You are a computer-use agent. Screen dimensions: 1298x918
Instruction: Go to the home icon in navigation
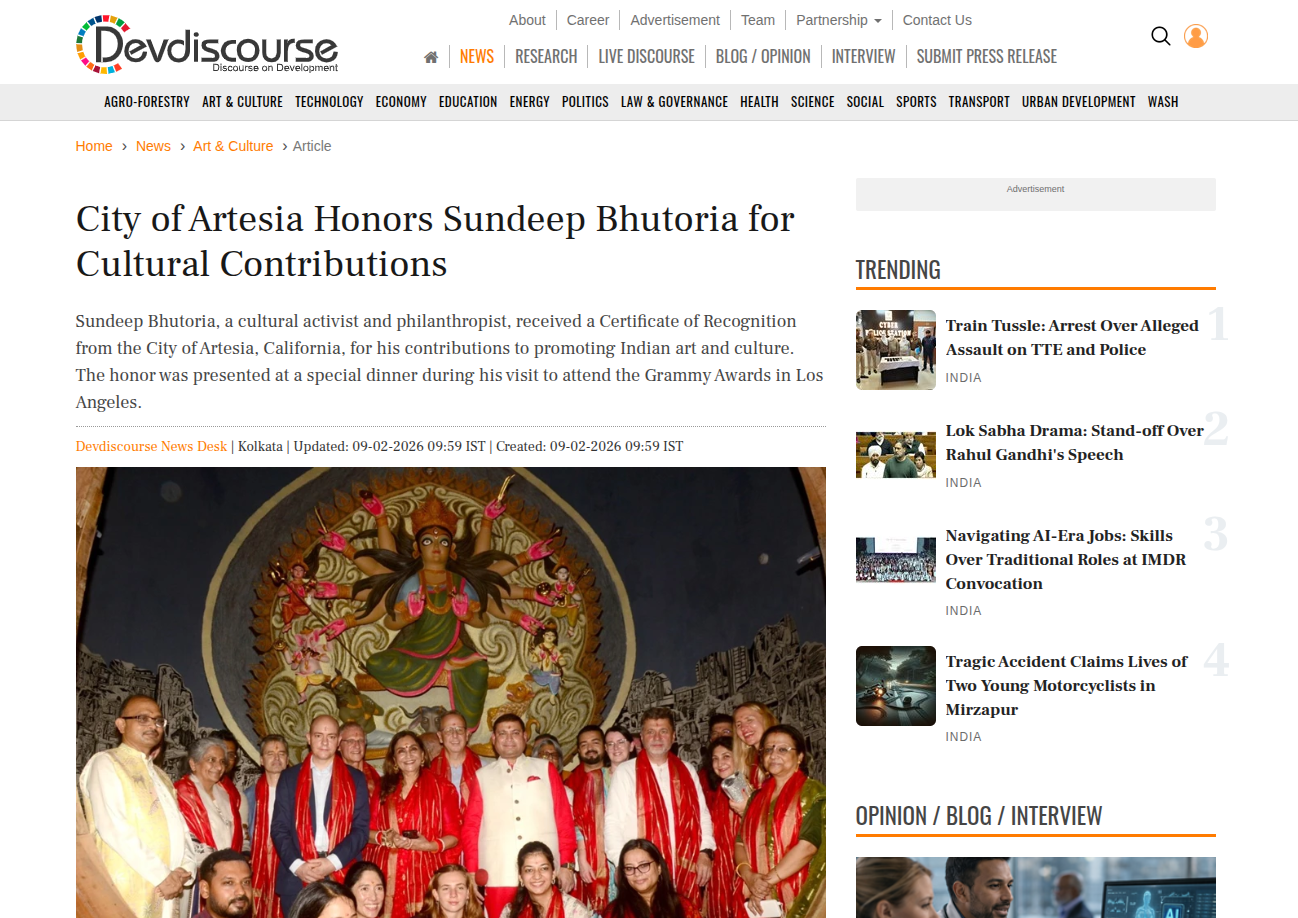click(x=431, y=57)
